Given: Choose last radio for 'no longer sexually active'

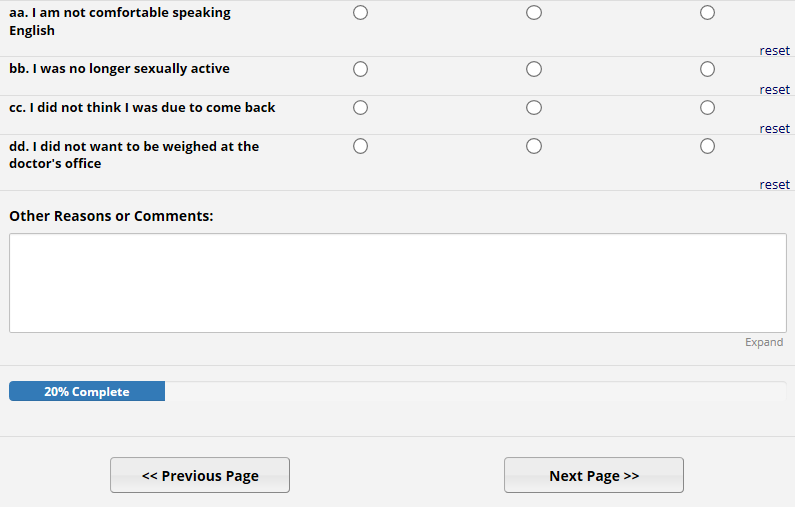Looking at the screenshot, I should 708,69.
